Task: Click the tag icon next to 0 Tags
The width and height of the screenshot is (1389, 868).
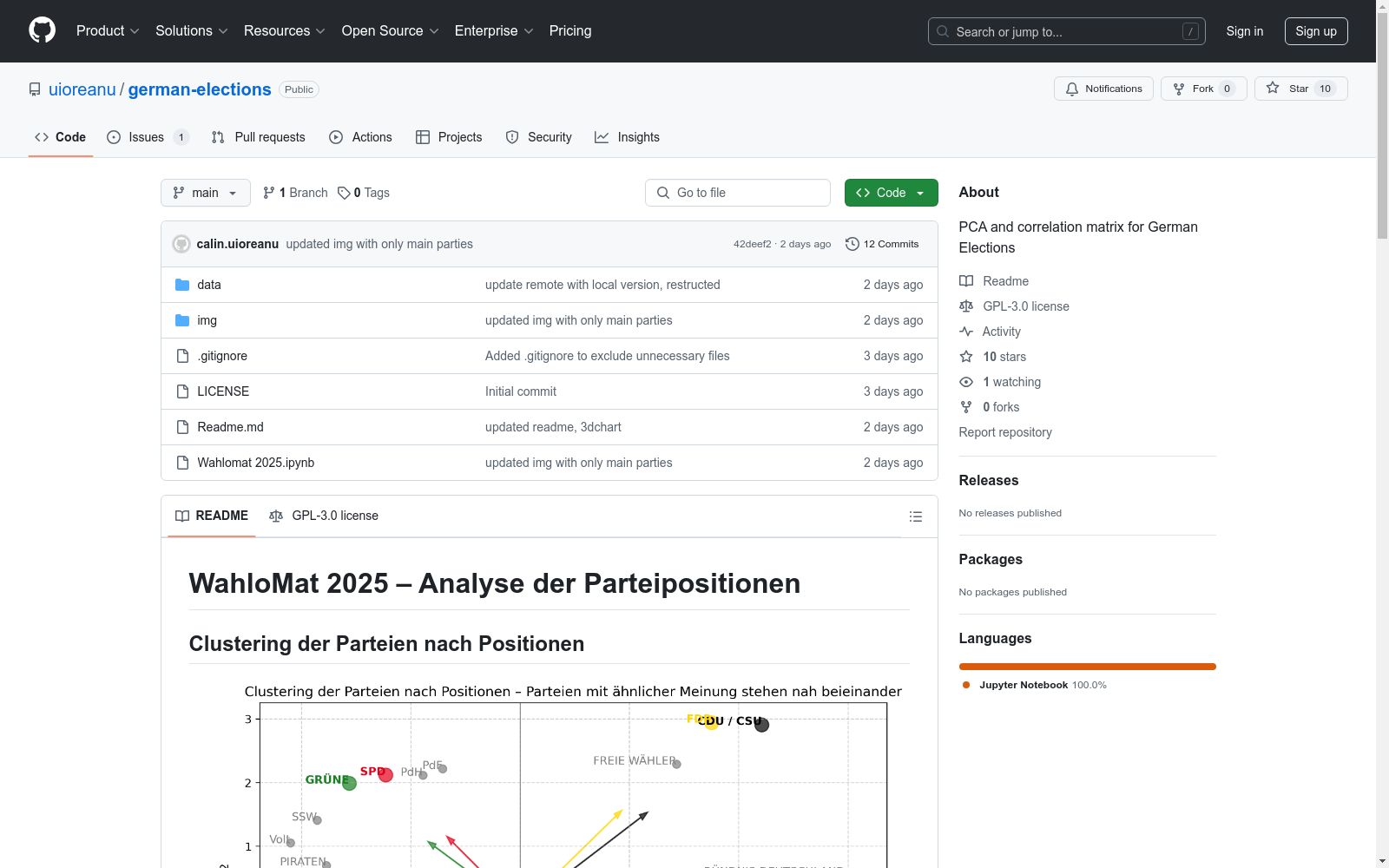Action: pyautogui.click(x=344, y=193)
